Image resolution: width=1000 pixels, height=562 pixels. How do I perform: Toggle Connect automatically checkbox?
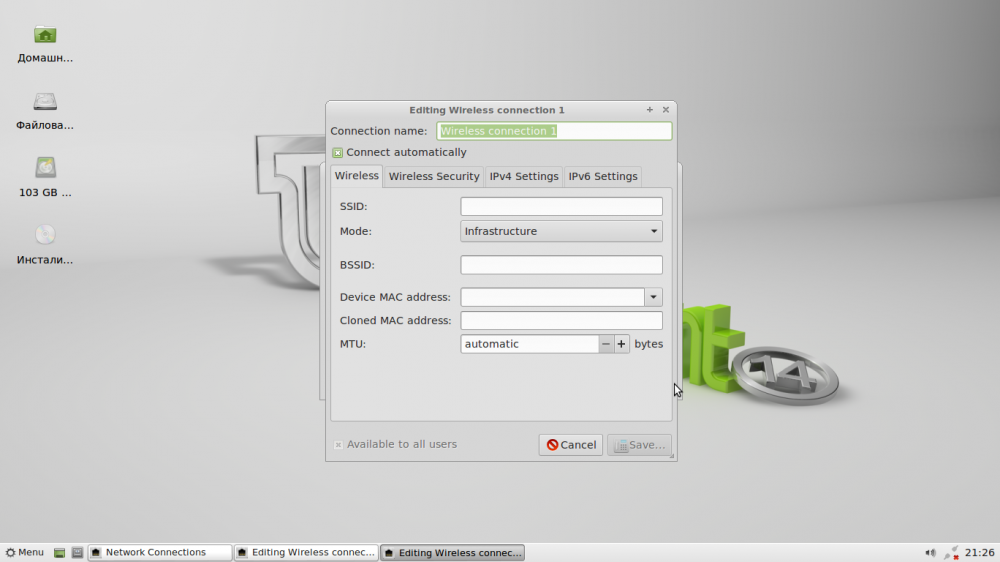point(337,152)
